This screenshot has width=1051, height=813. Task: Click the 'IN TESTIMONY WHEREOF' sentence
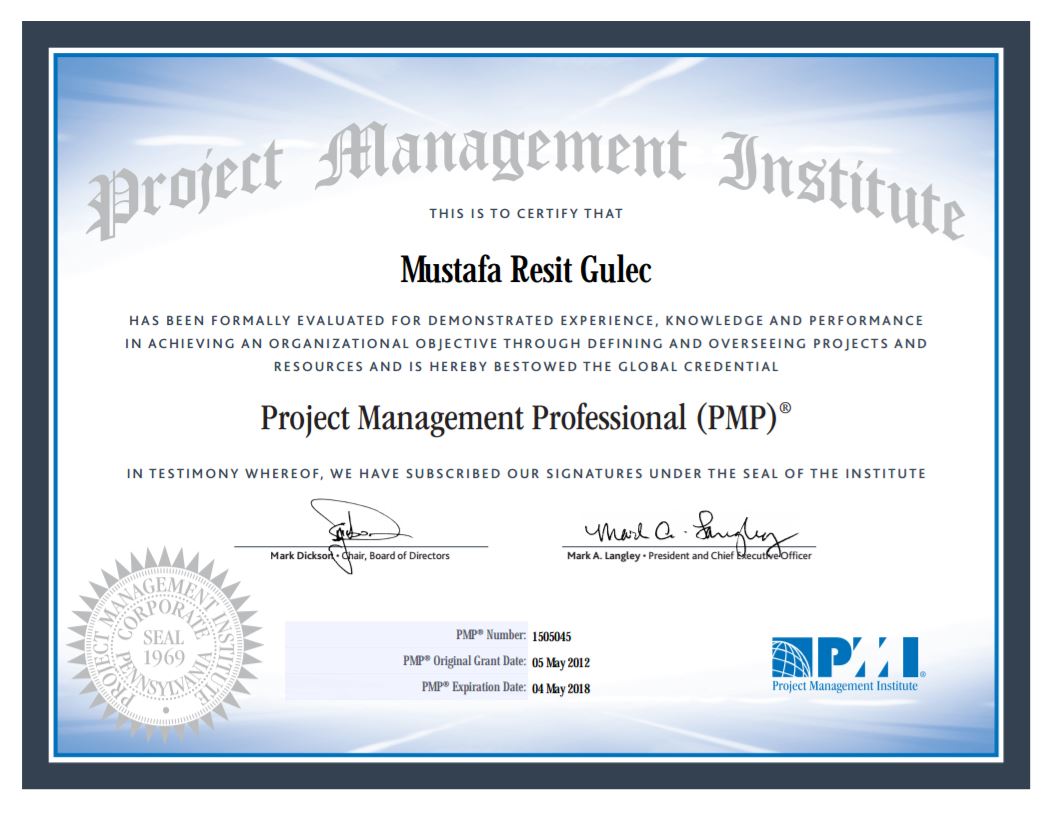tap(526, 474)
